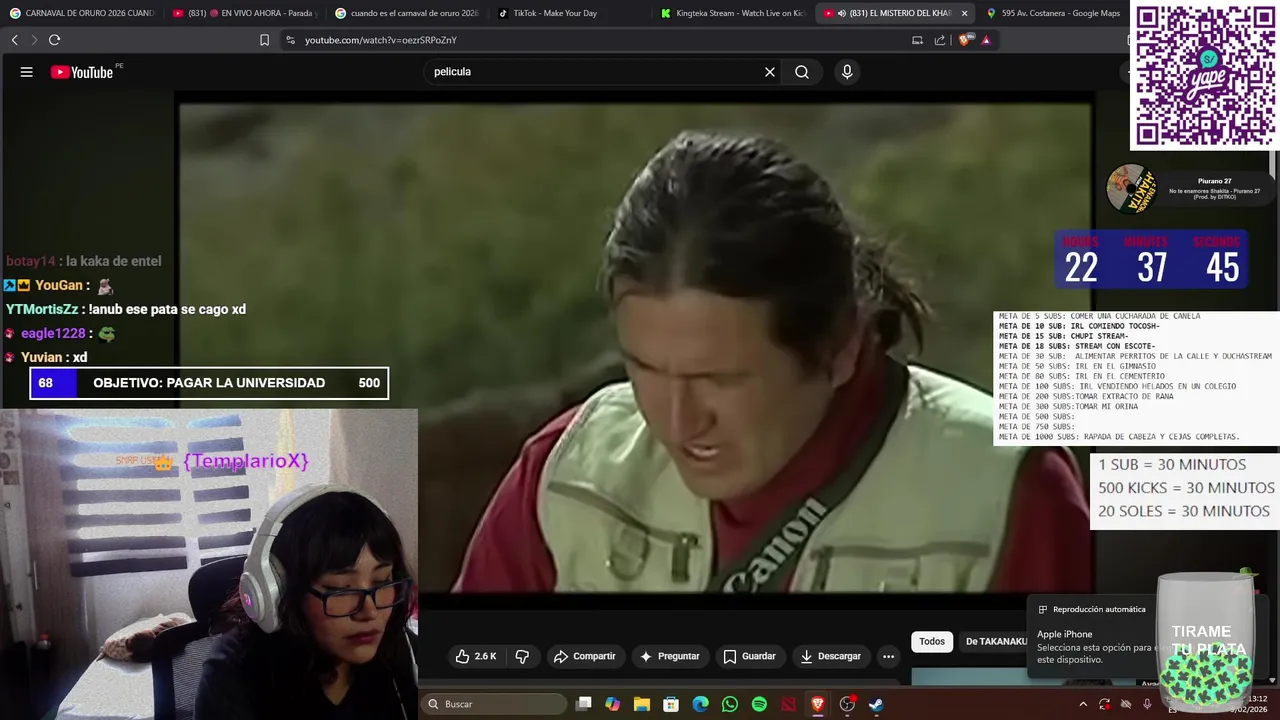
Task: Switch to cuando es el carnaval de oruro tab
Action: pyautogui.click(x=408, y=13)
